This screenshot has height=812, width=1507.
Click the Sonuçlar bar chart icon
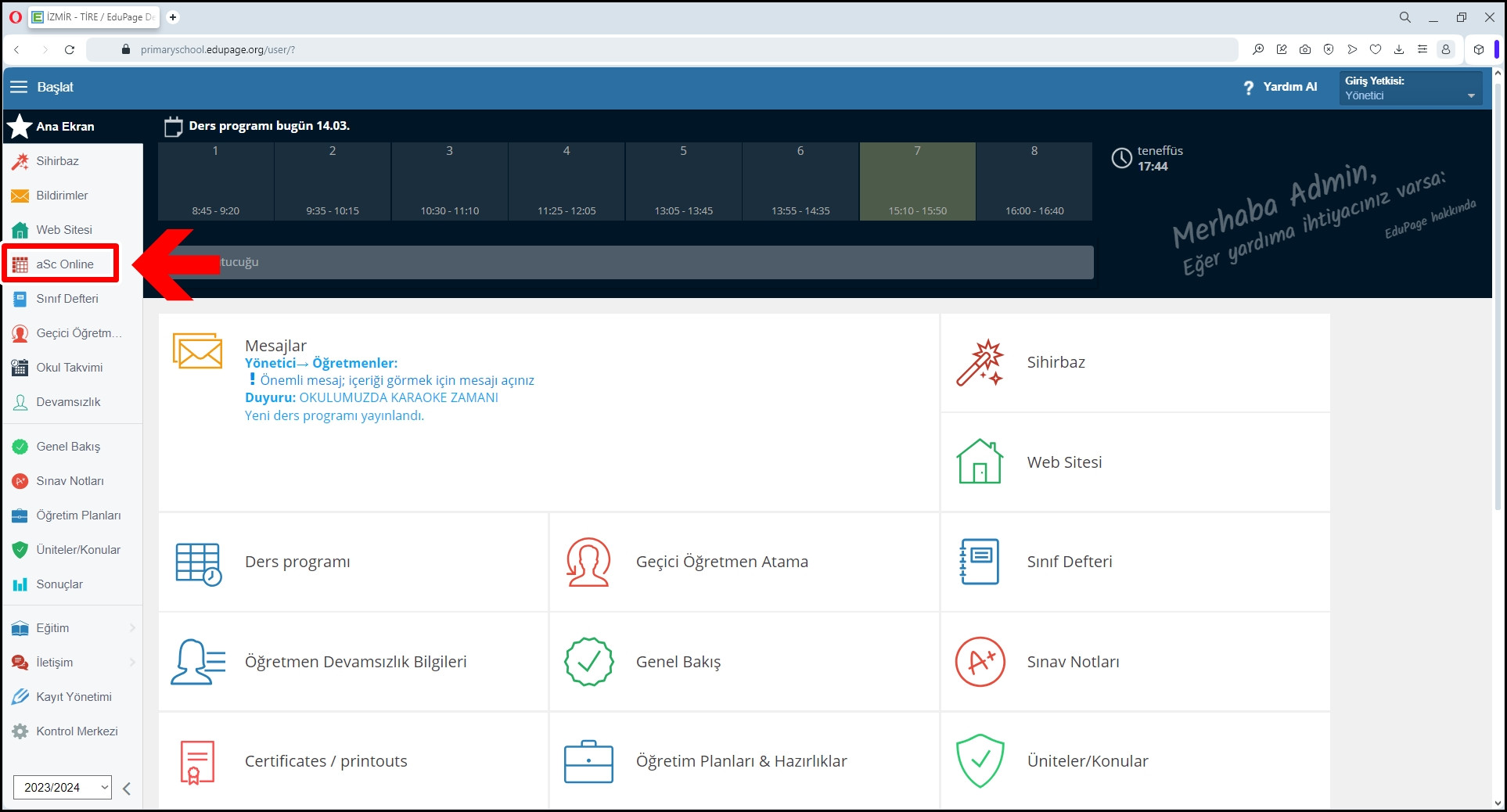click(20, 584)
